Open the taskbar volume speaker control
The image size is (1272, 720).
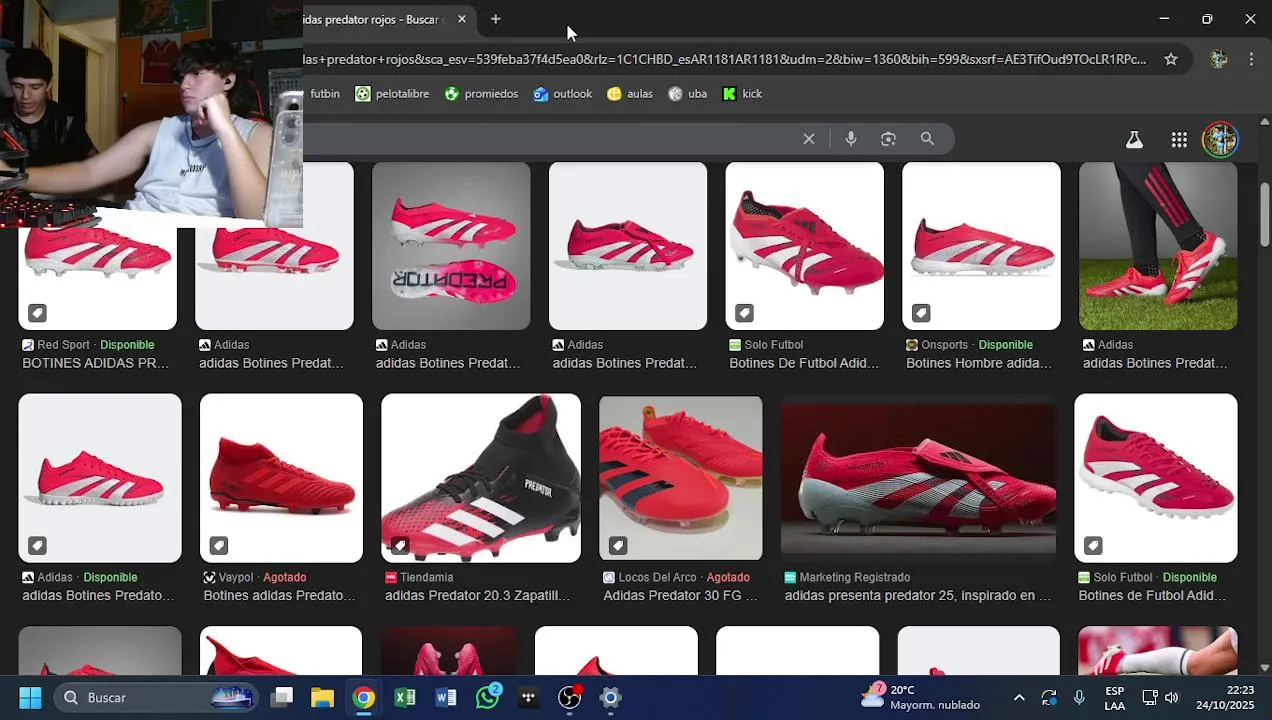tap(1172, 698)
